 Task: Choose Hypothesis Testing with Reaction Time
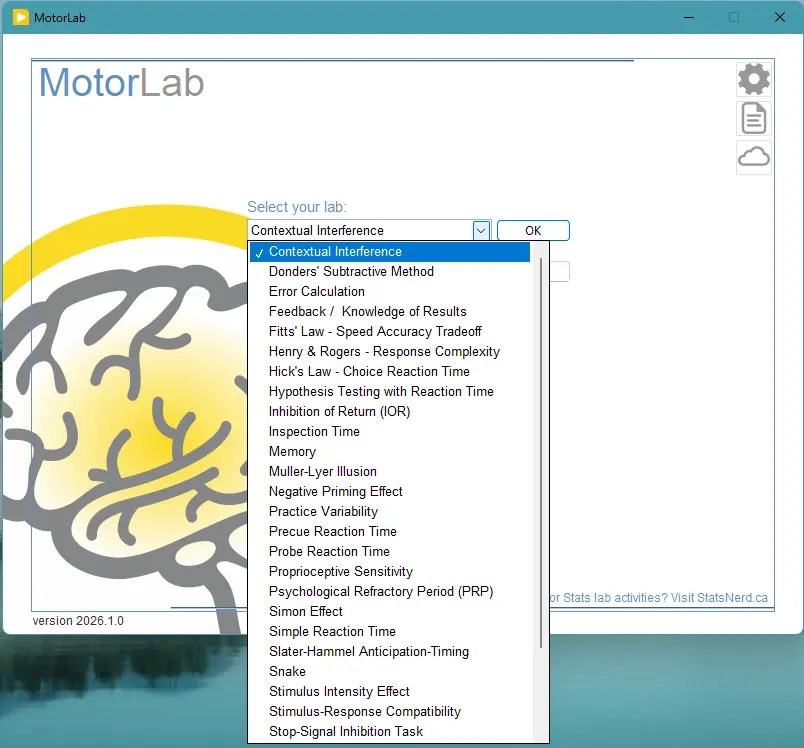click(x=390, y=392)
